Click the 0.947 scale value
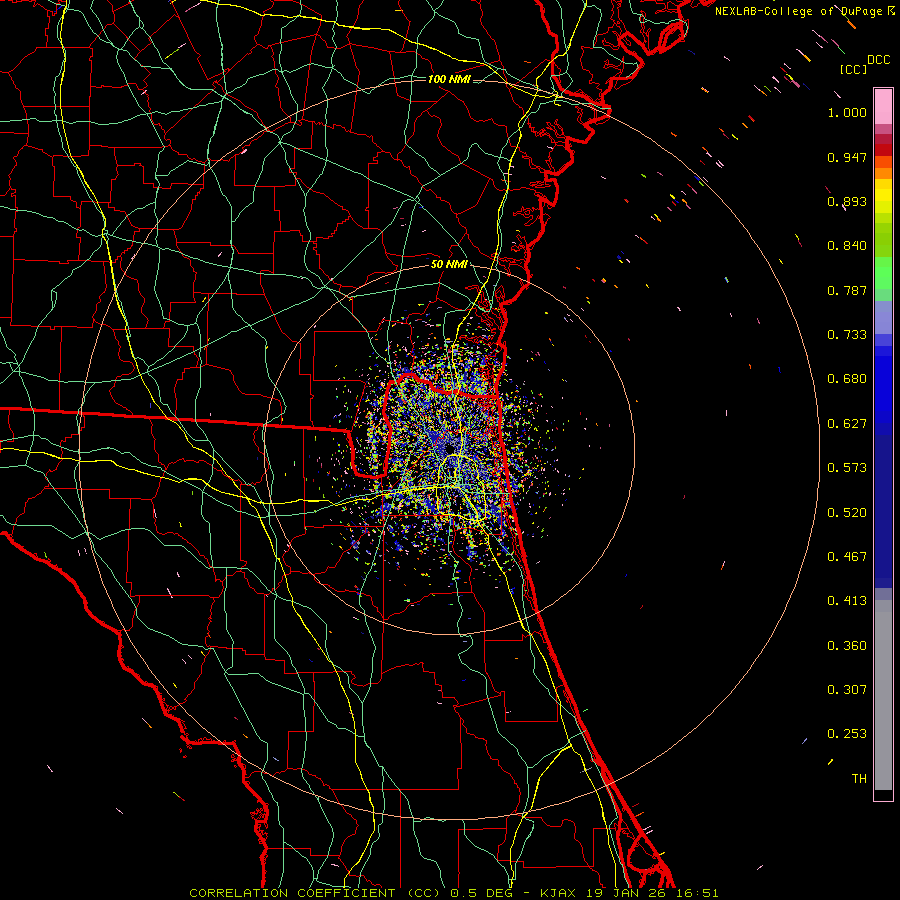 pyautogui.click(x=847, y=157)
